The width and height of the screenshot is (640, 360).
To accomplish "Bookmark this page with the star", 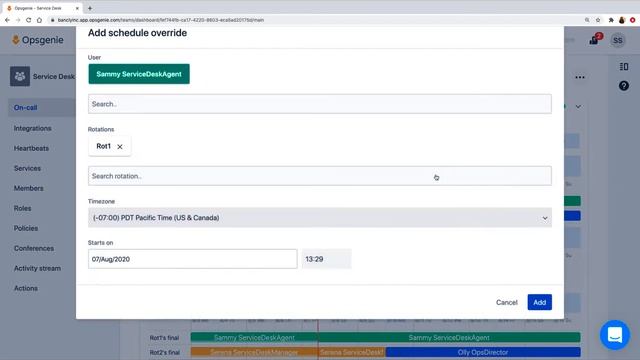I will click(598, 20).
